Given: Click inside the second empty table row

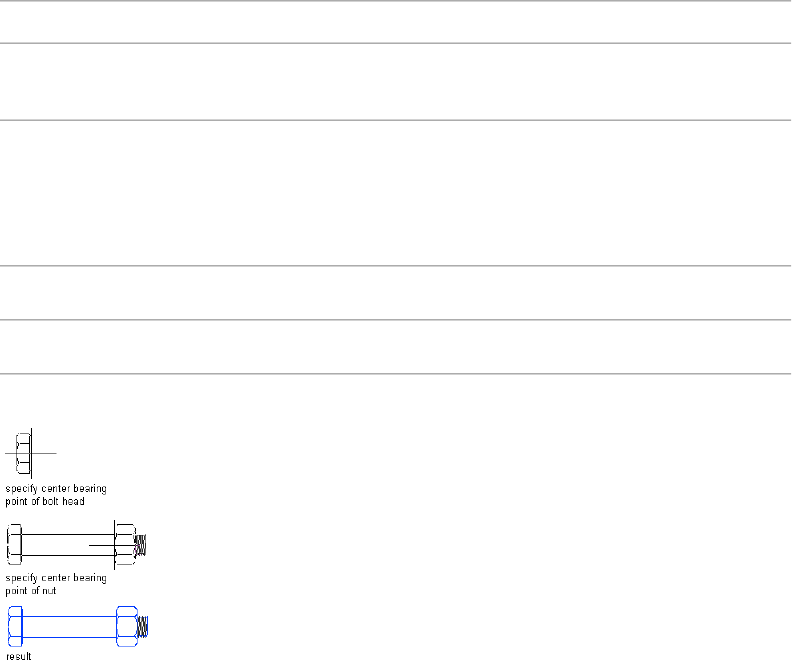Looking at the screenshot, I should point(396,82).
